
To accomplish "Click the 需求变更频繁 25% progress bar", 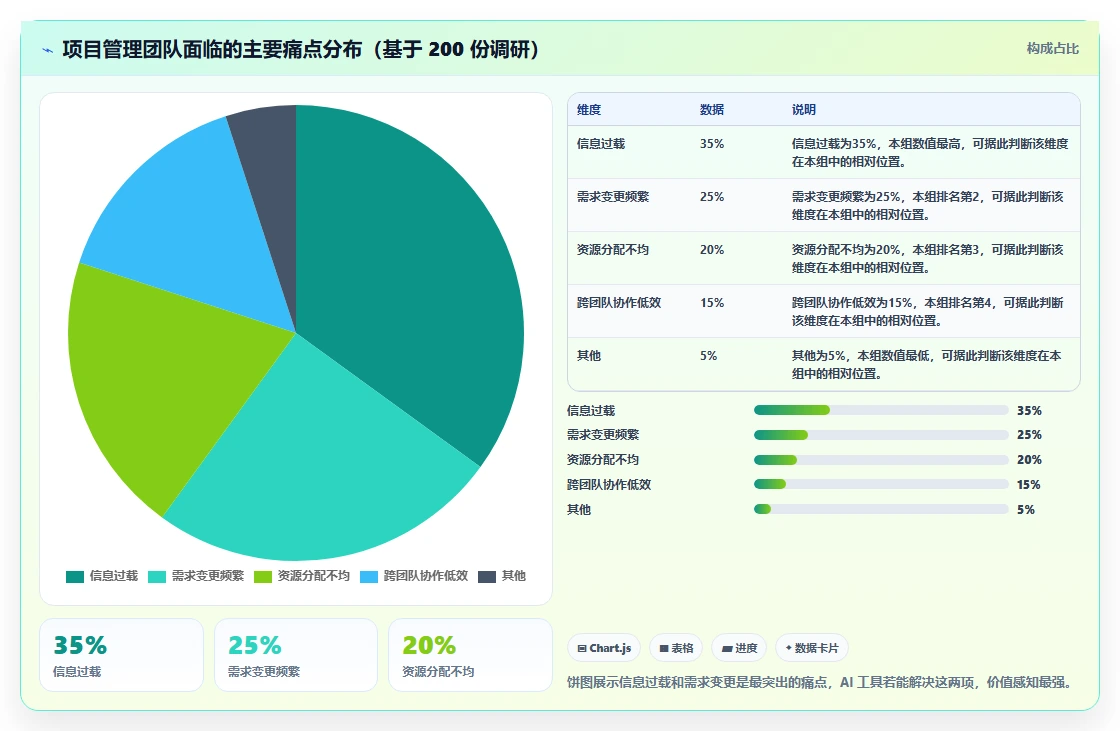I will coord(881,435).
